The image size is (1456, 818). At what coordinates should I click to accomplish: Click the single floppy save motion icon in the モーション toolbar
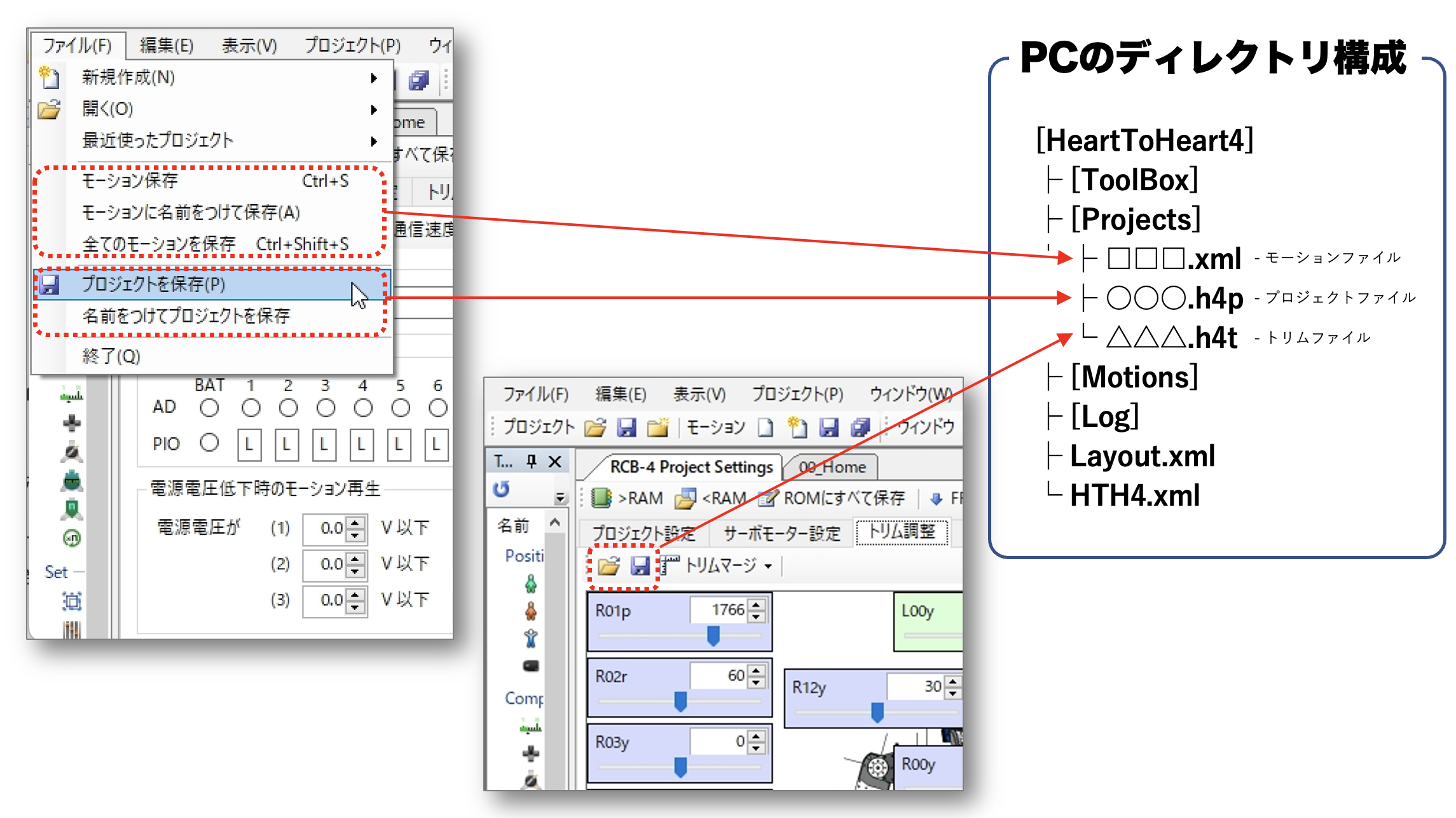[828, 427]
